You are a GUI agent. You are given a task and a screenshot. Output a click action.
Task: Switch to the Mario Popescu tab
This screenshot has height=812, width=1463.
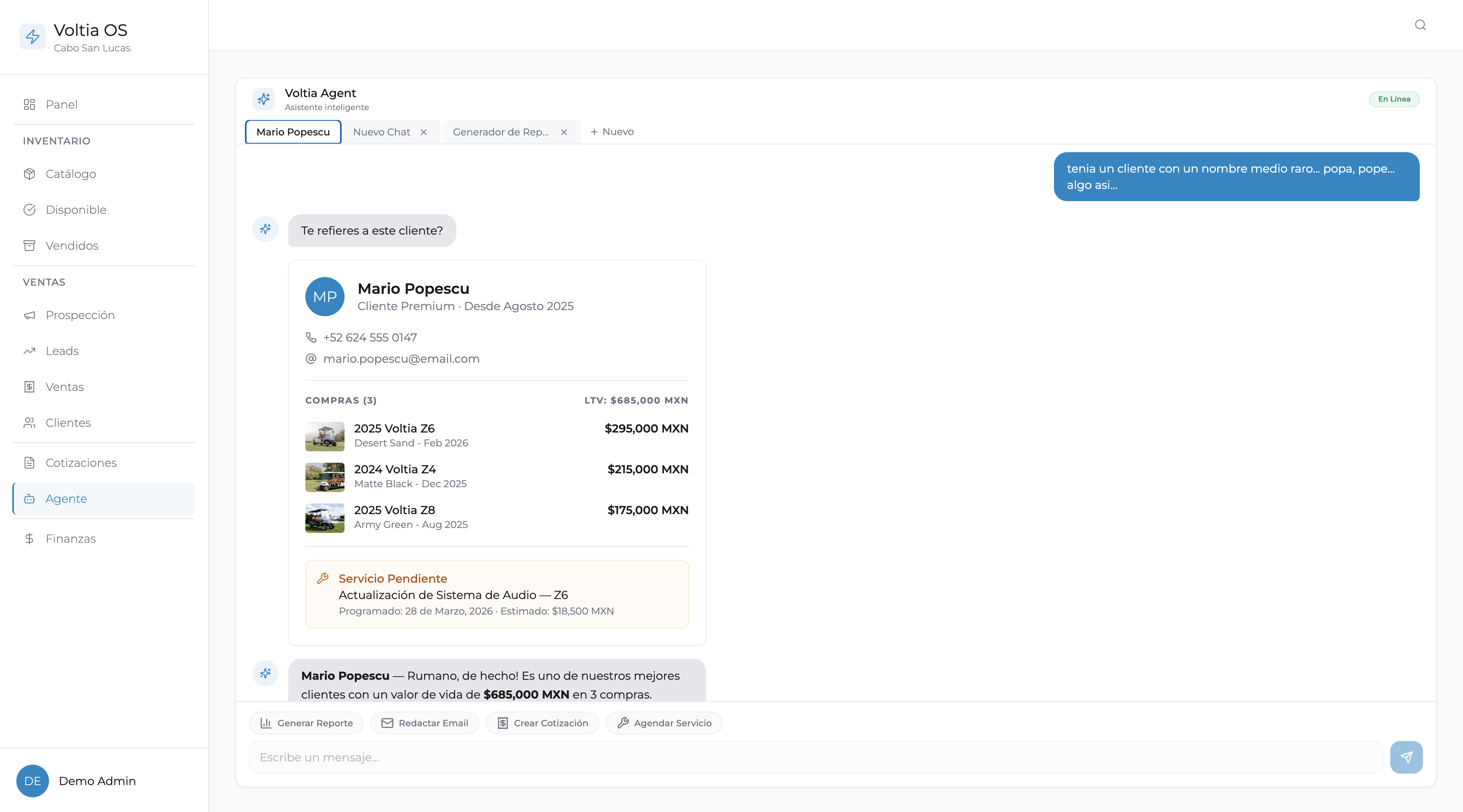click(x=293, y=132)
